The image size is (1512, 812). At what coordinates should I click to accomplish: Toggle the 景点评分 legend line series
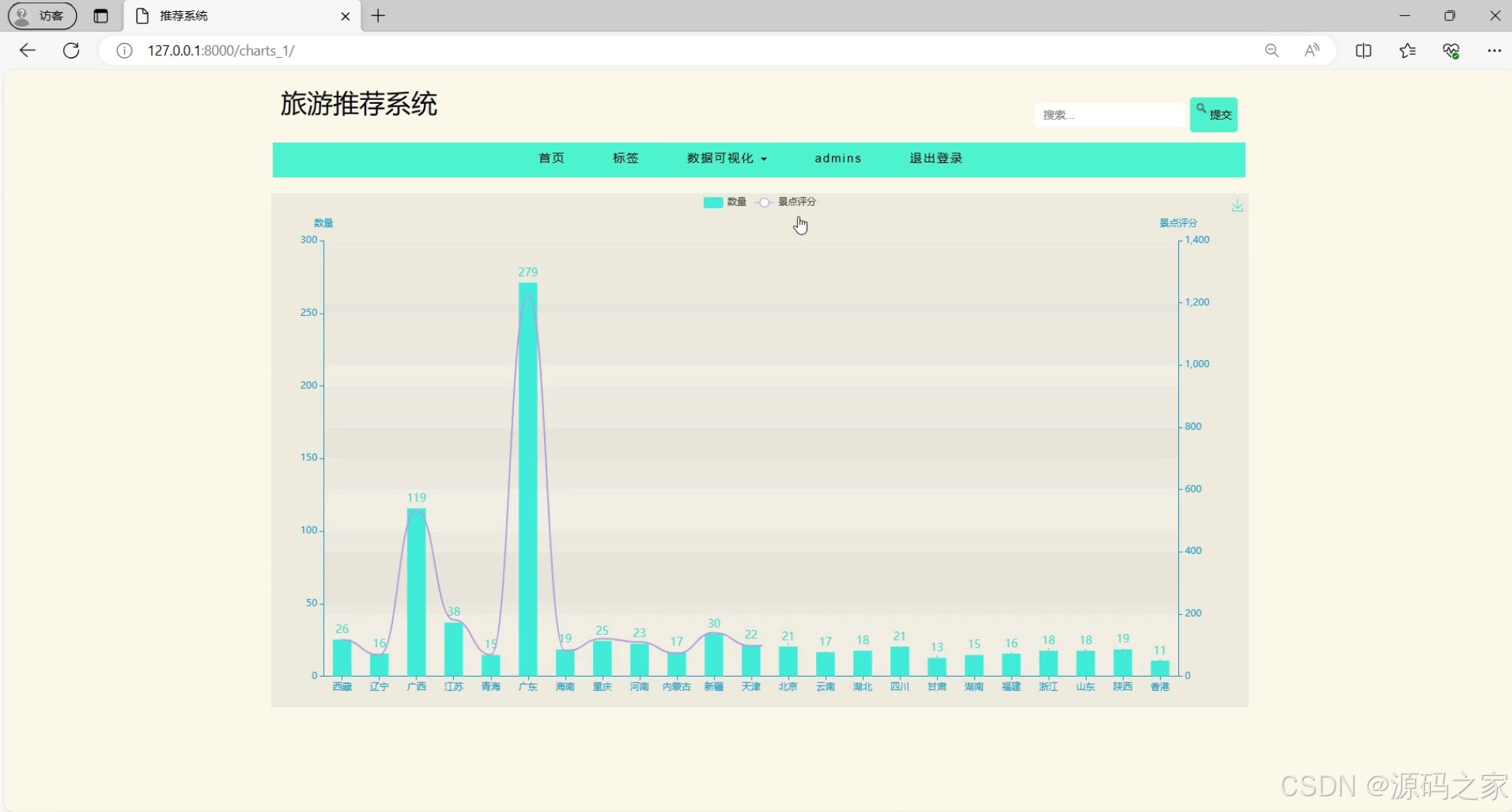tap(787, 202)
